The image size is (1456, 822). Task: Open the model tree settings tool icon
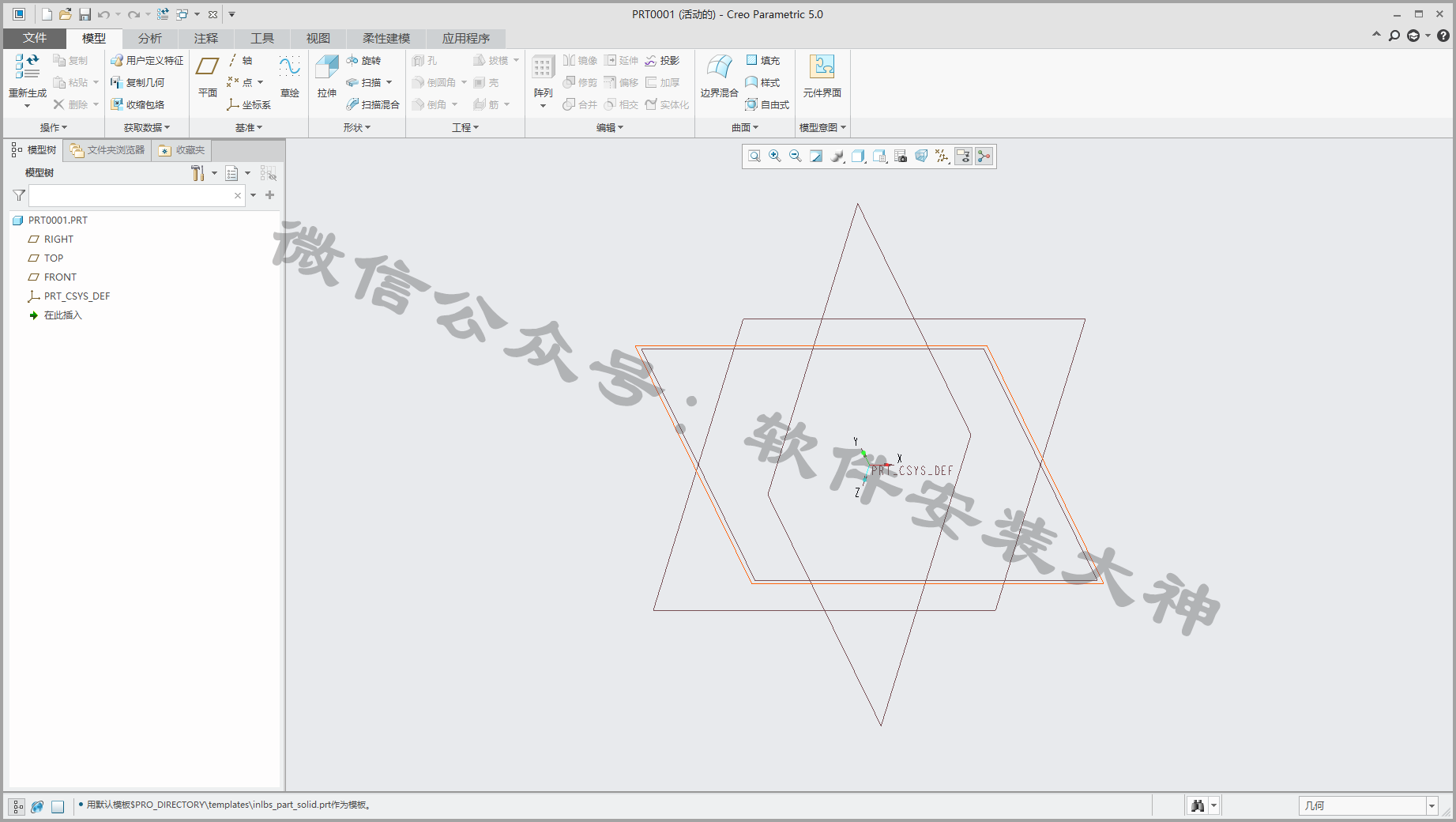(x=198, y=173)
